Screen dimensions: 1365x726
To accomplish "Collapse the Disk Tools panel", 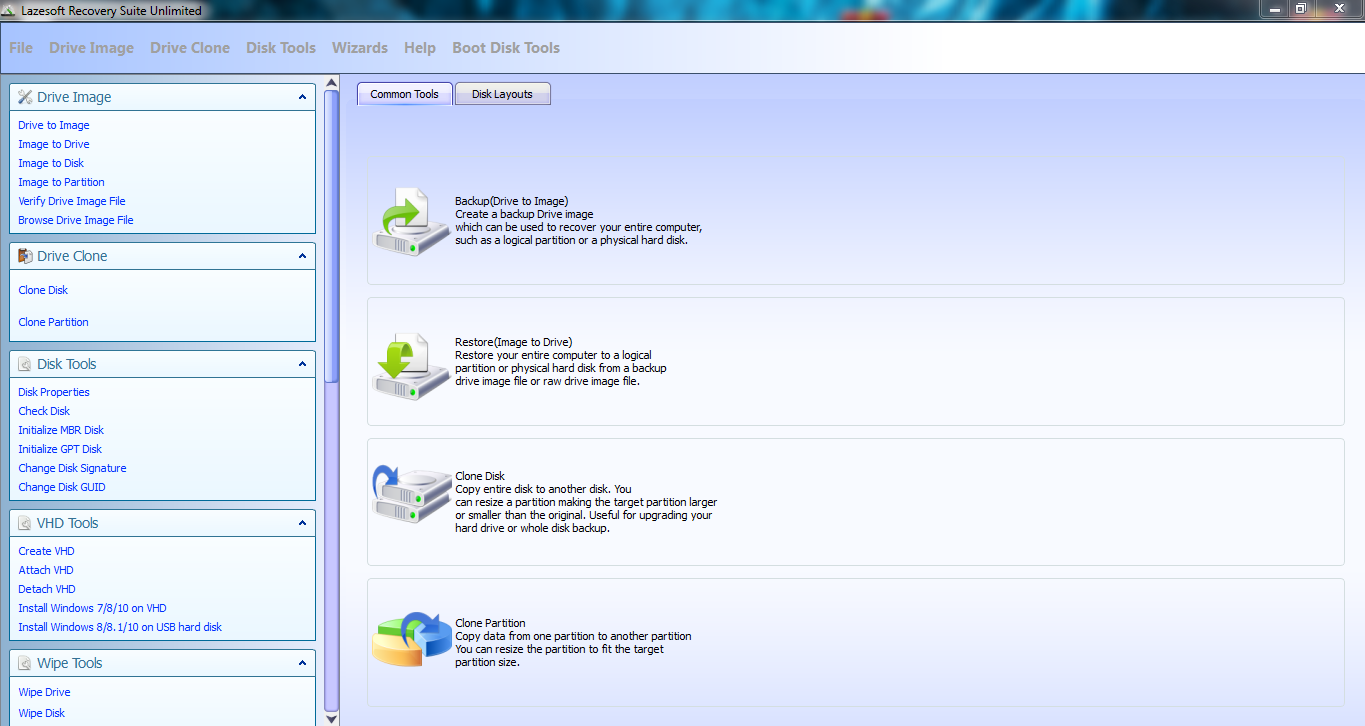I will tap(302, 364).
